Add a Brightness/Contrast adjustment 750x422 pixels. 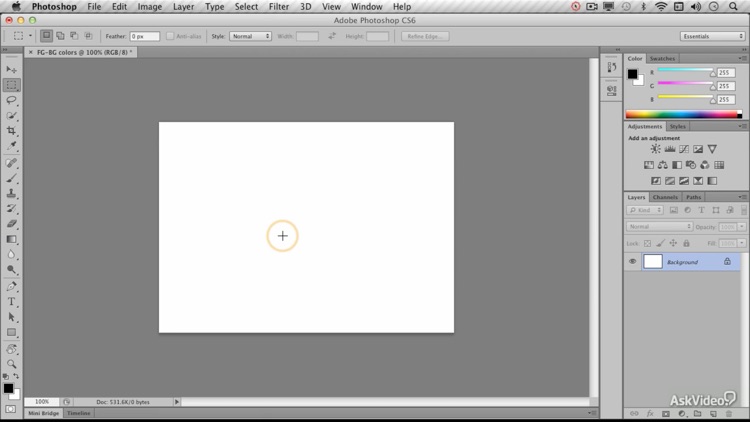pyautogui.click(x=655, y=149)
